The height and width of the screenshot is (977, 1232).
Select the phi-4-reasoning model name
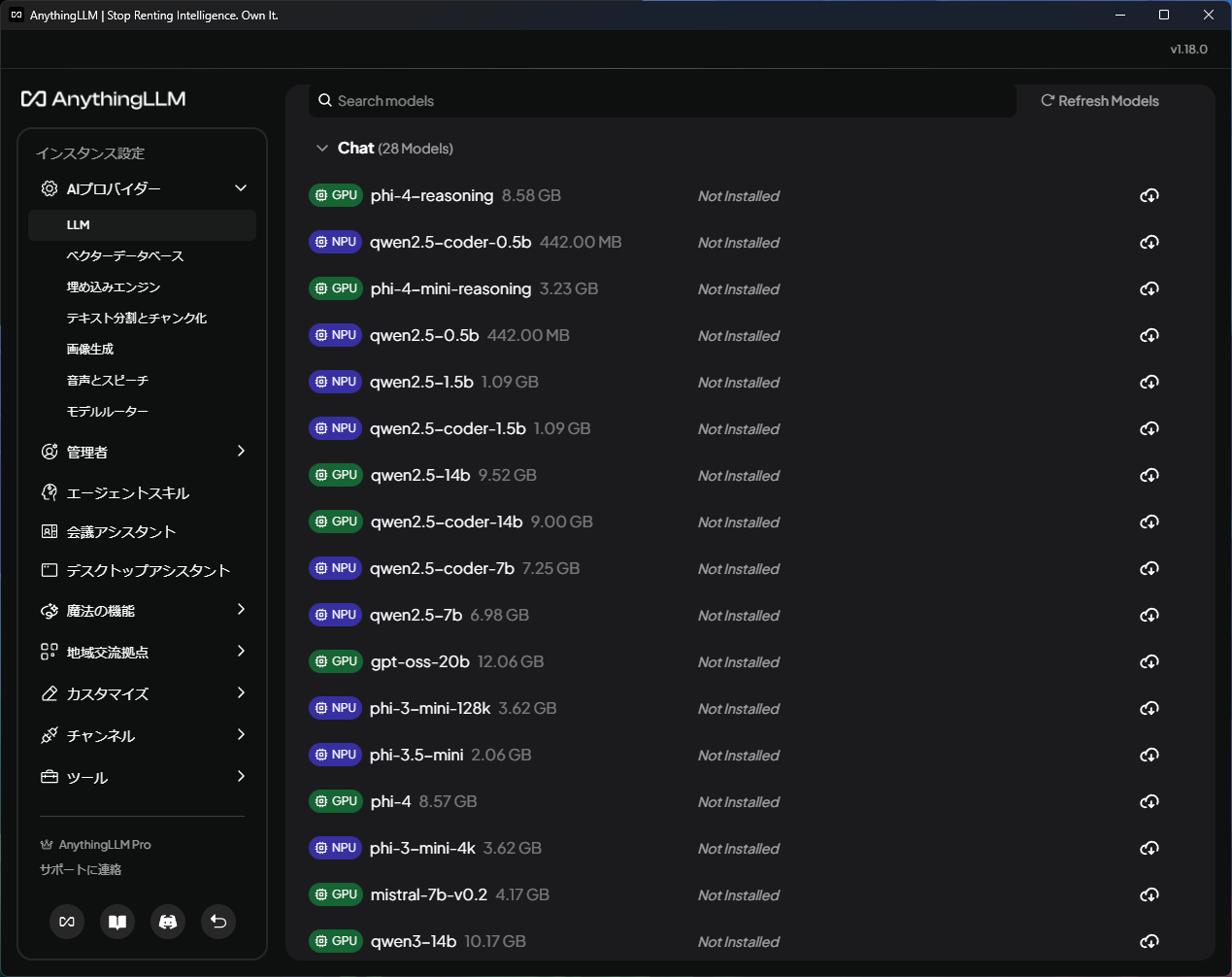[x=432, y=196]
